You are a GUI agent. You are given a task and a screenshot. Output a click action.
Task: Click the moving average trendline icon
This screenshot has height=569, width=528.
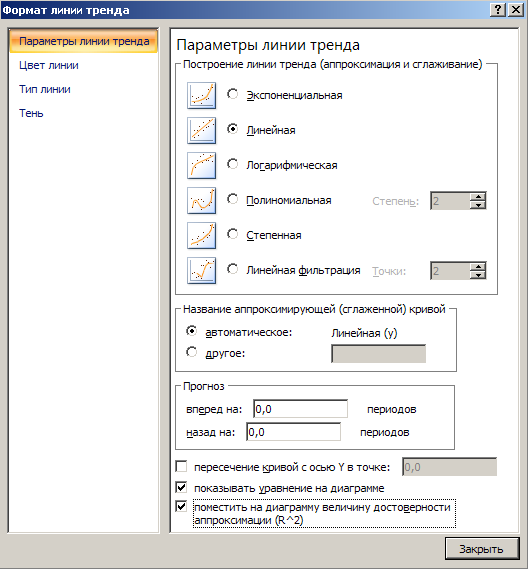click(x=201, y=270)
